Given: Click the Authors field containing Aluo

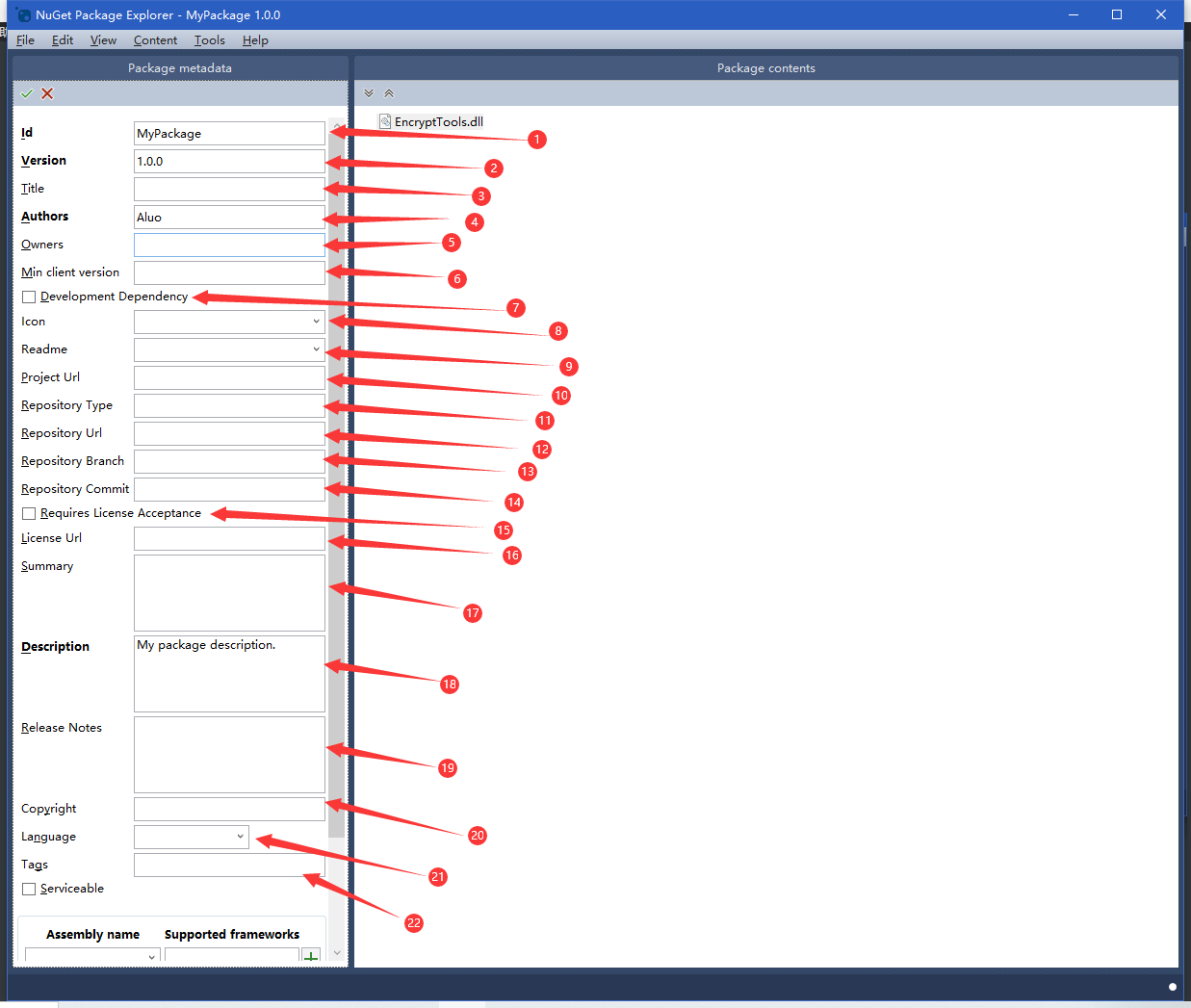Looking at the screenshot, I should (229, 217).
